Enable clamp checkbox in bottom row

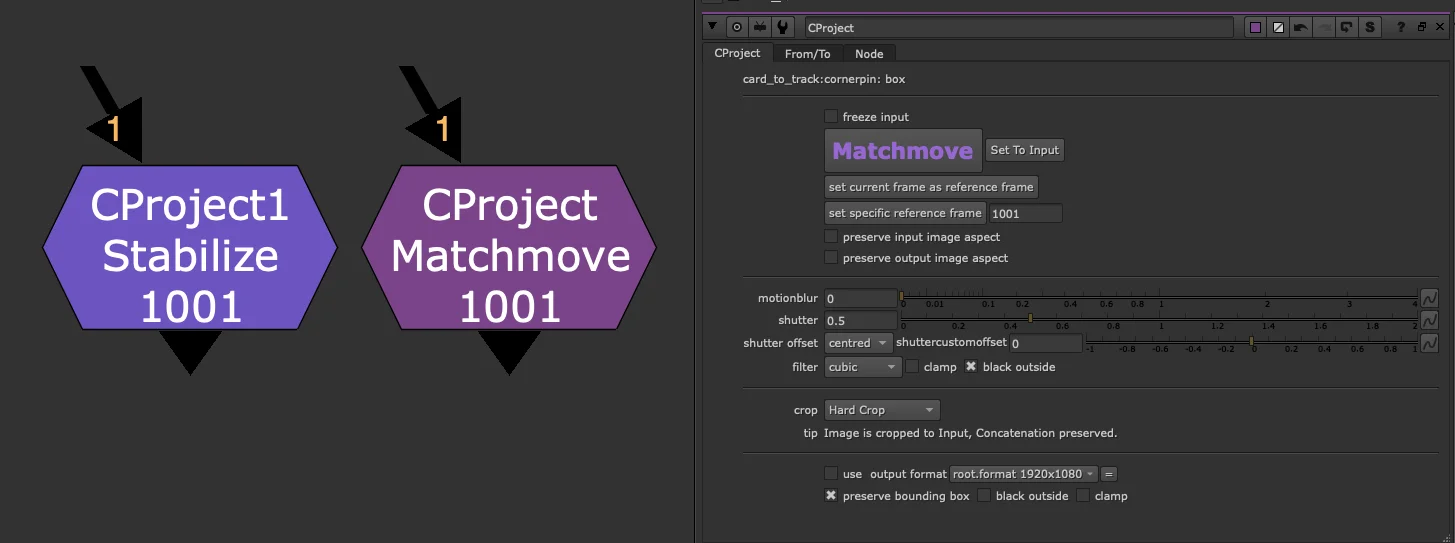point(1083,496)
